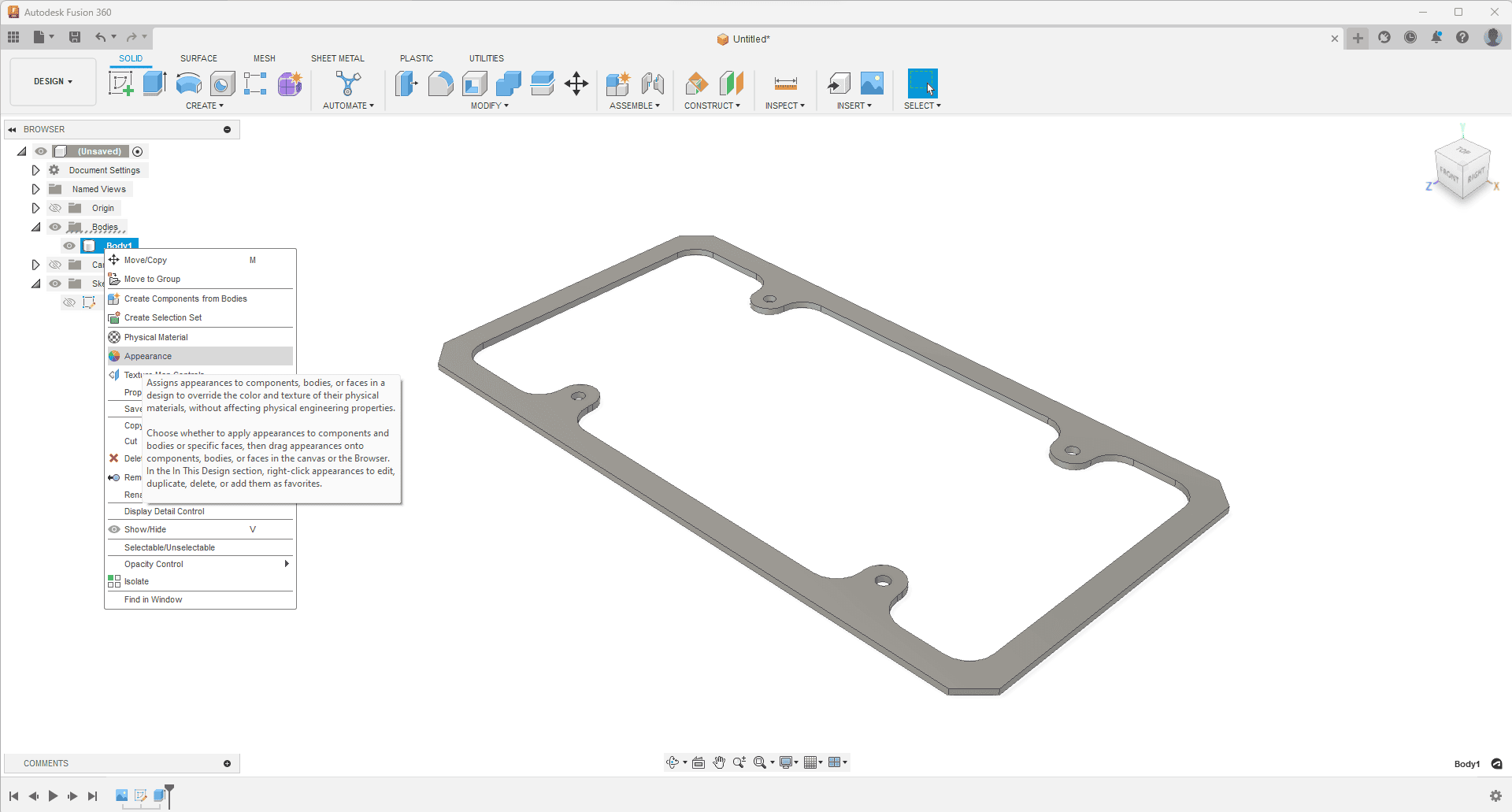
Task: Open the Opacity Control submenu
Action: tap(200, 564)
